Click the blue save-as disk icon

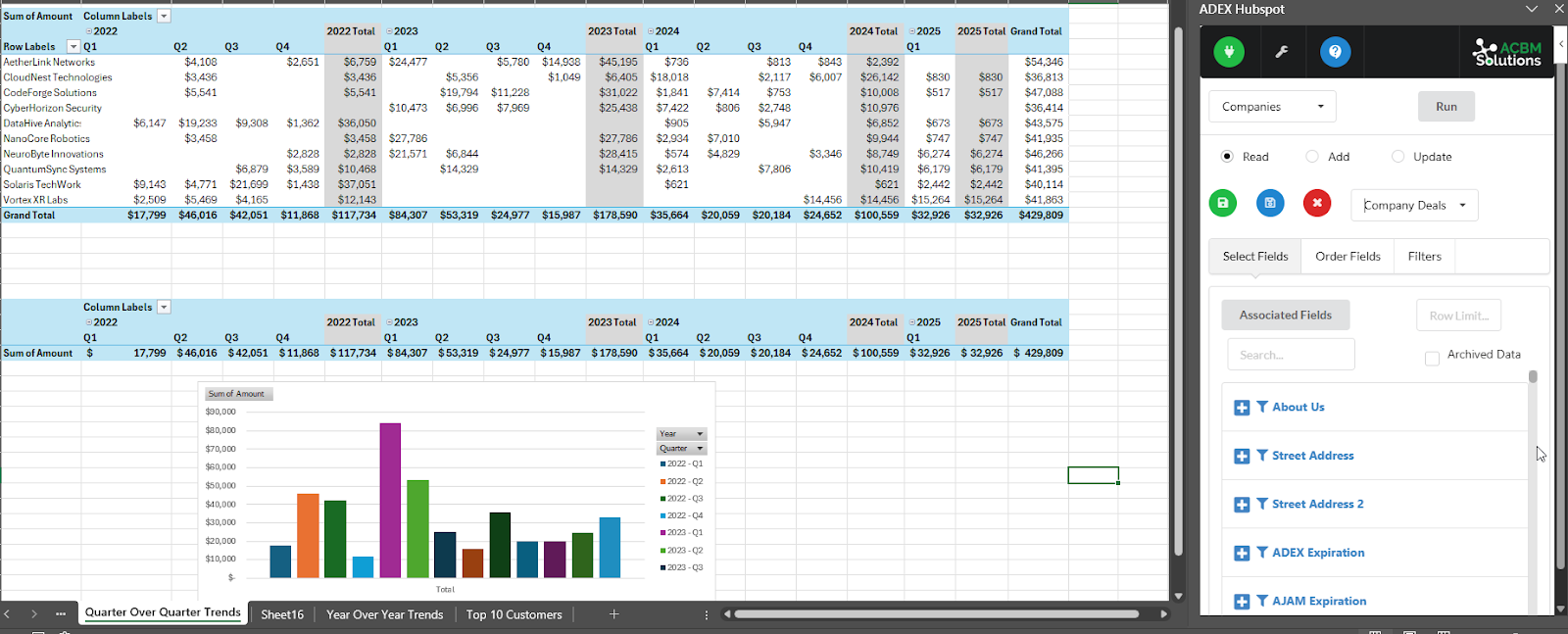coord(1270,203)
